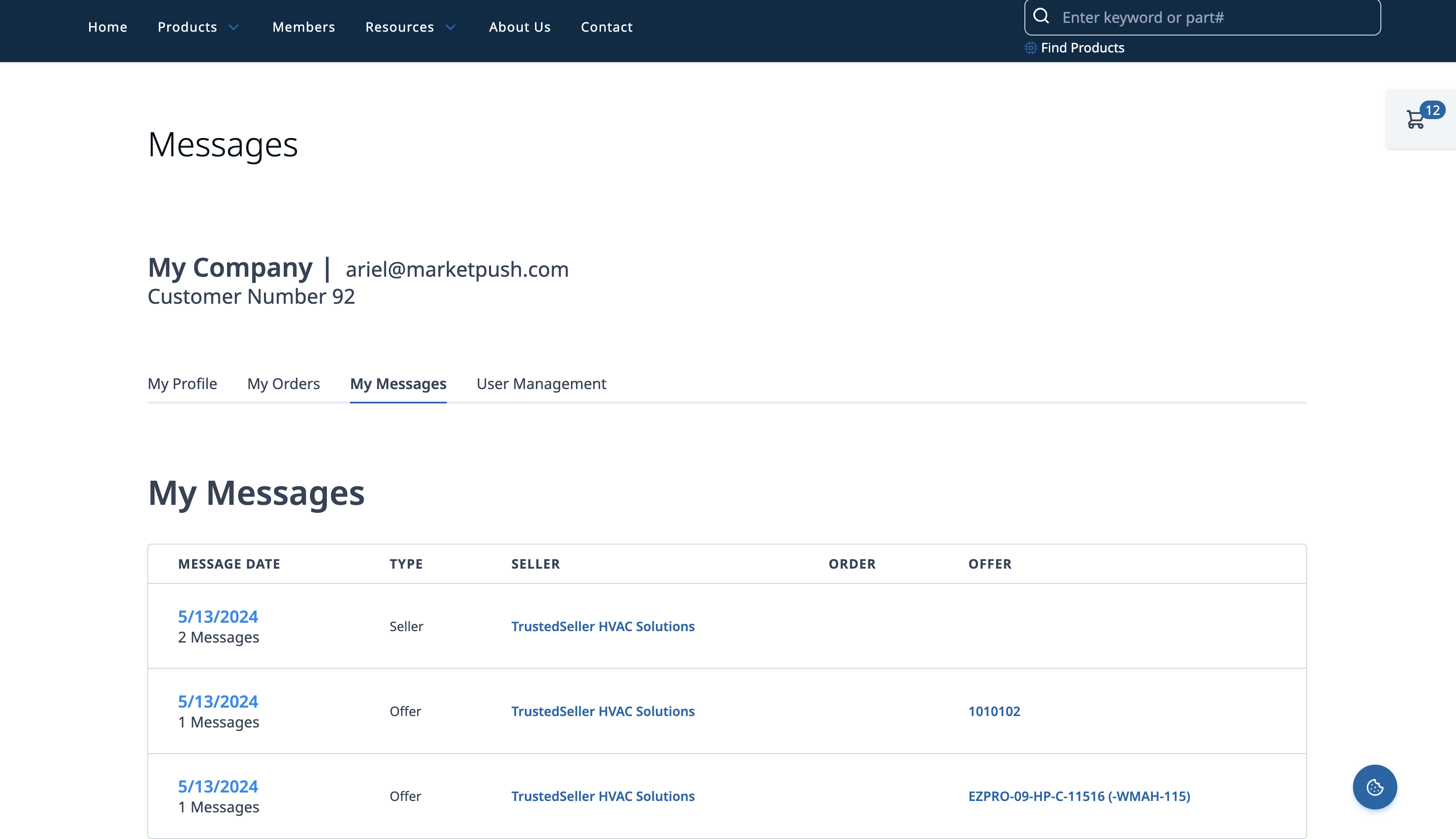Open the Home menu item
This screenshot has width=1456, height=839.
[108, 27]
